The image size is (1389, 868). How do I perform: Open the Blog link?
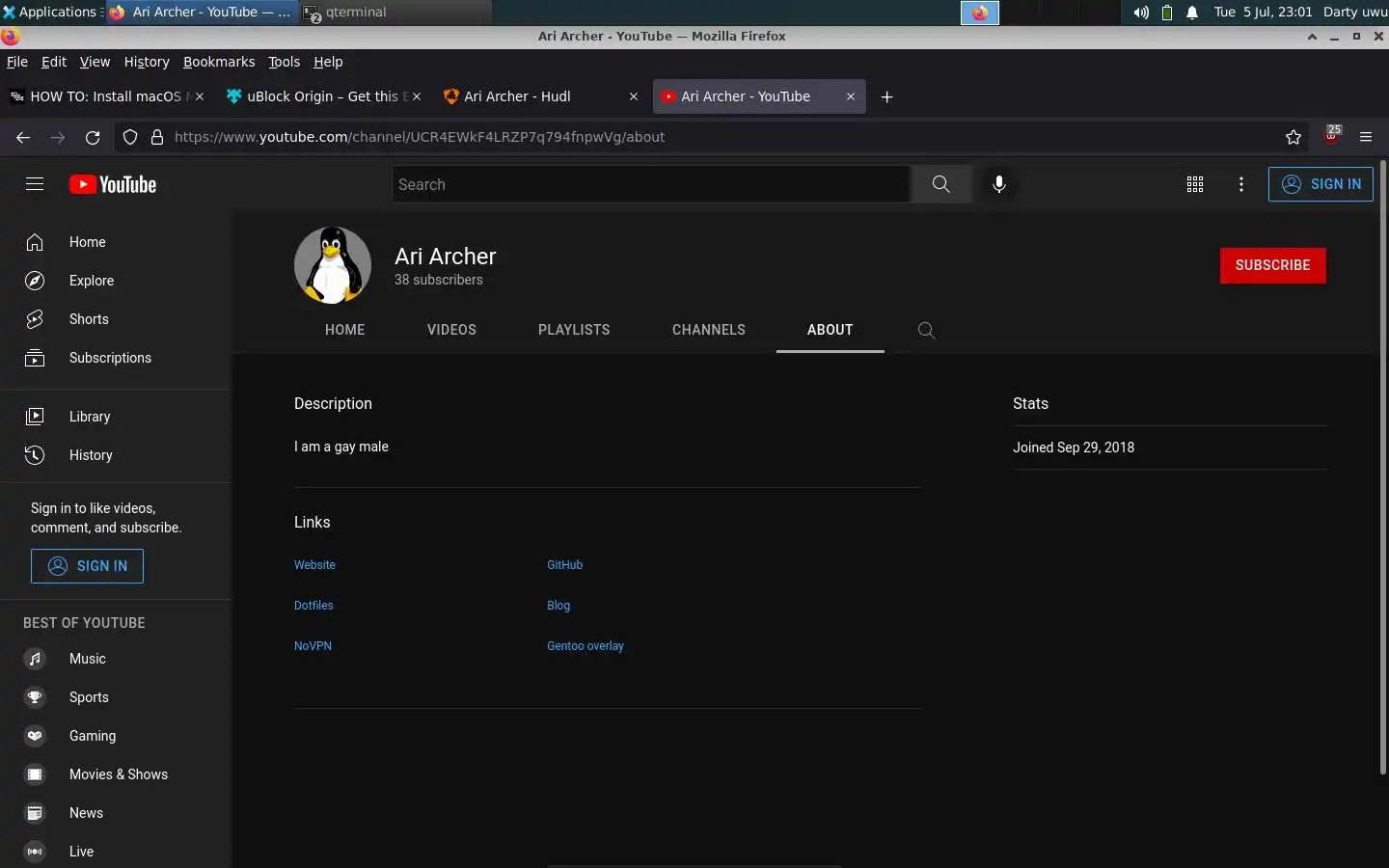coord(558,606)
